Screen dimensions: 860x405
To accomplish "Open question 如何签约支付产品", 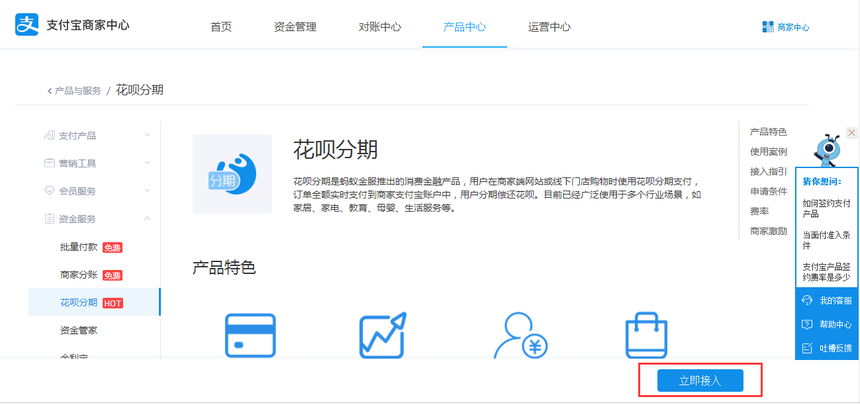I will (827, 209).
